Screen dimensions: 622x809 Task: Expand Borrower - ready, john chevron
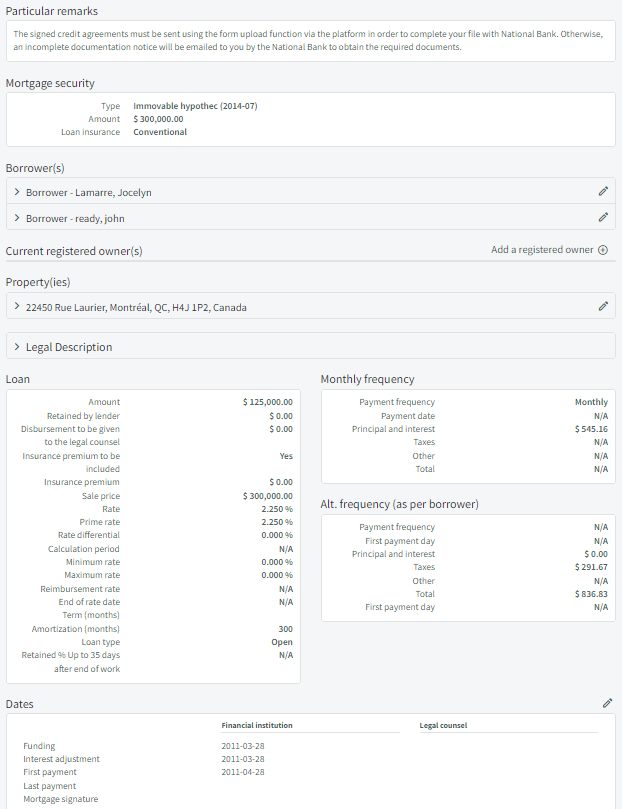17,218
